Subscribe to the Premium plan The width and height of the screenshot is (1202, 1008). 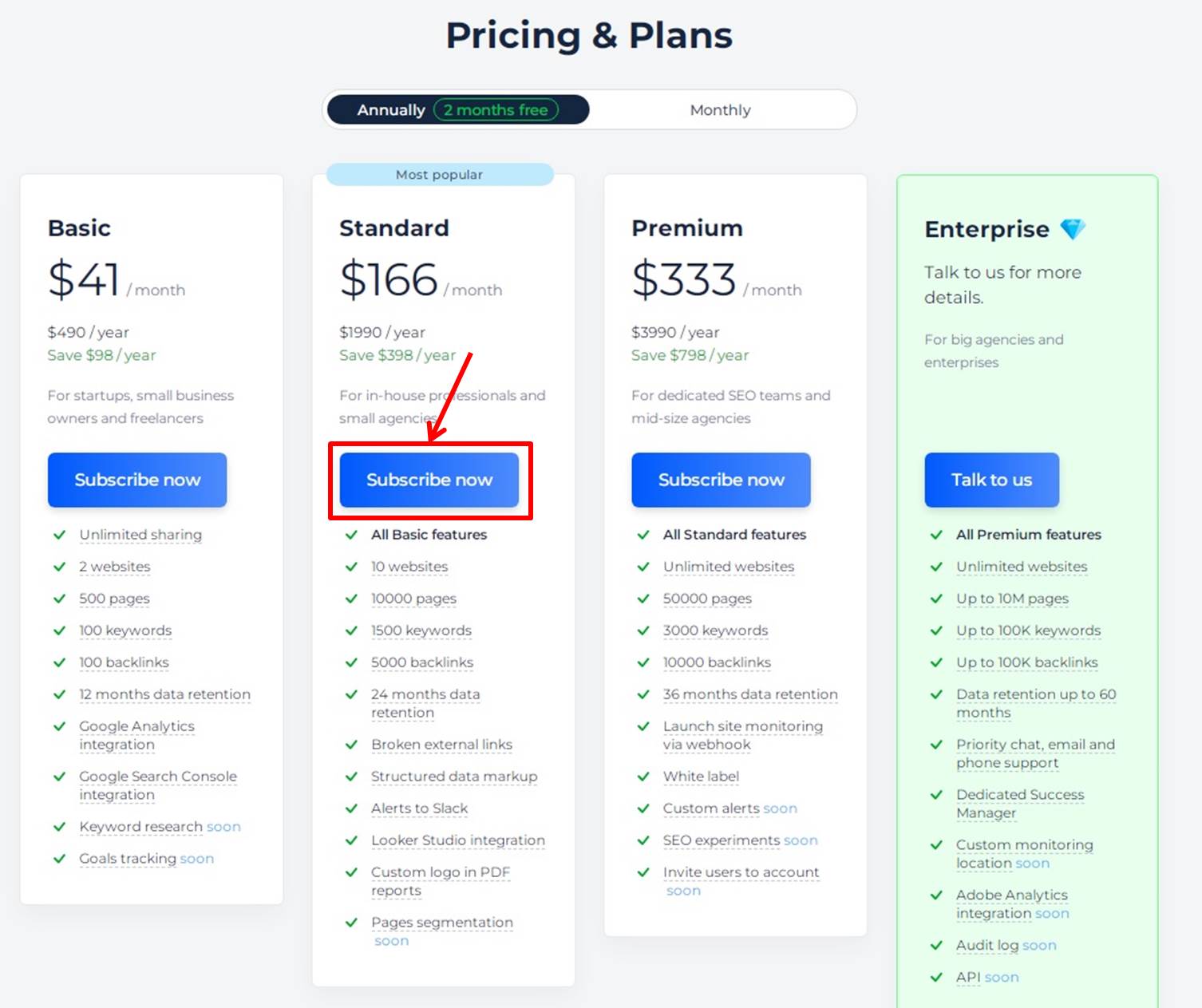click(x=722, y=480)
